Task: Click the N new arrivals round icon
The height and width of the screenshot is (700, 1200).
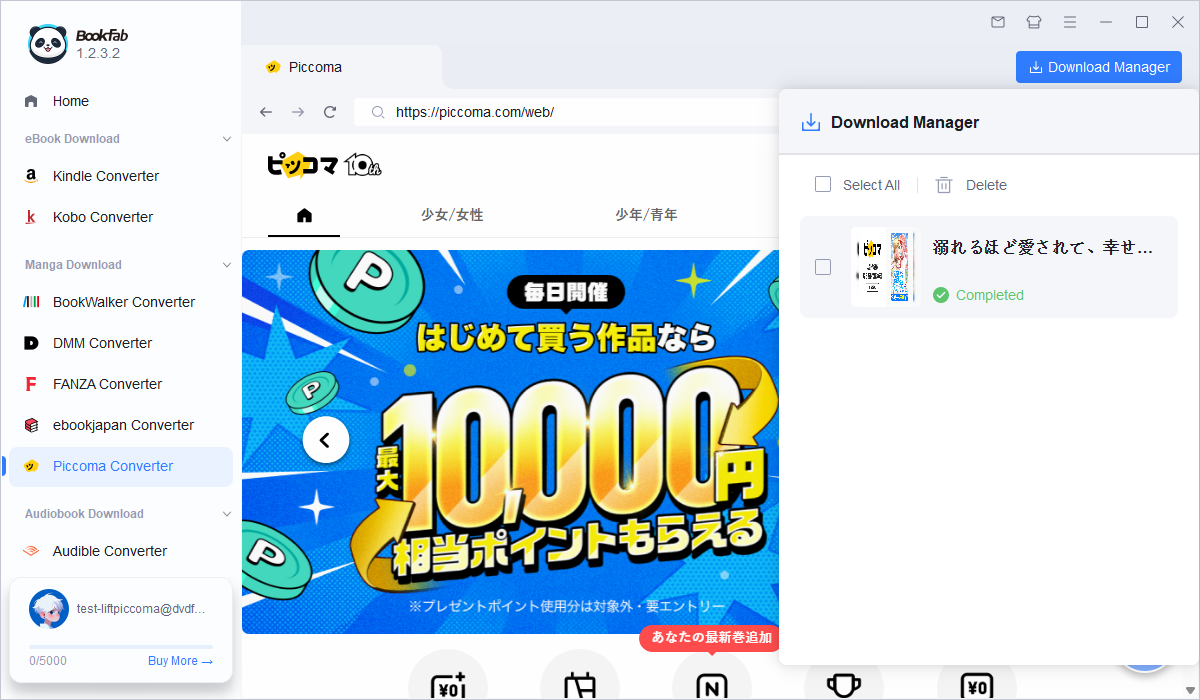Action: point(712,677)
